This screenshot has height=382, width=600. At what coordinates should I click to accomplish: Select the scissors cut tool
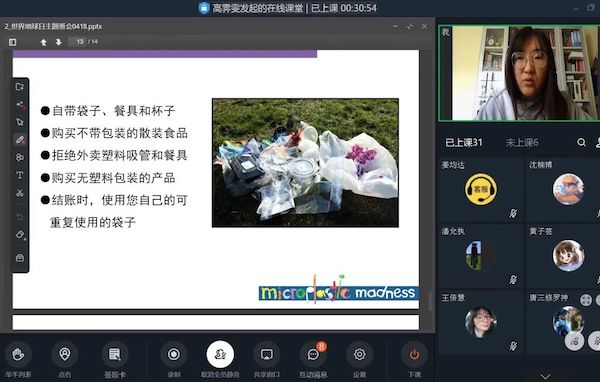20,193
